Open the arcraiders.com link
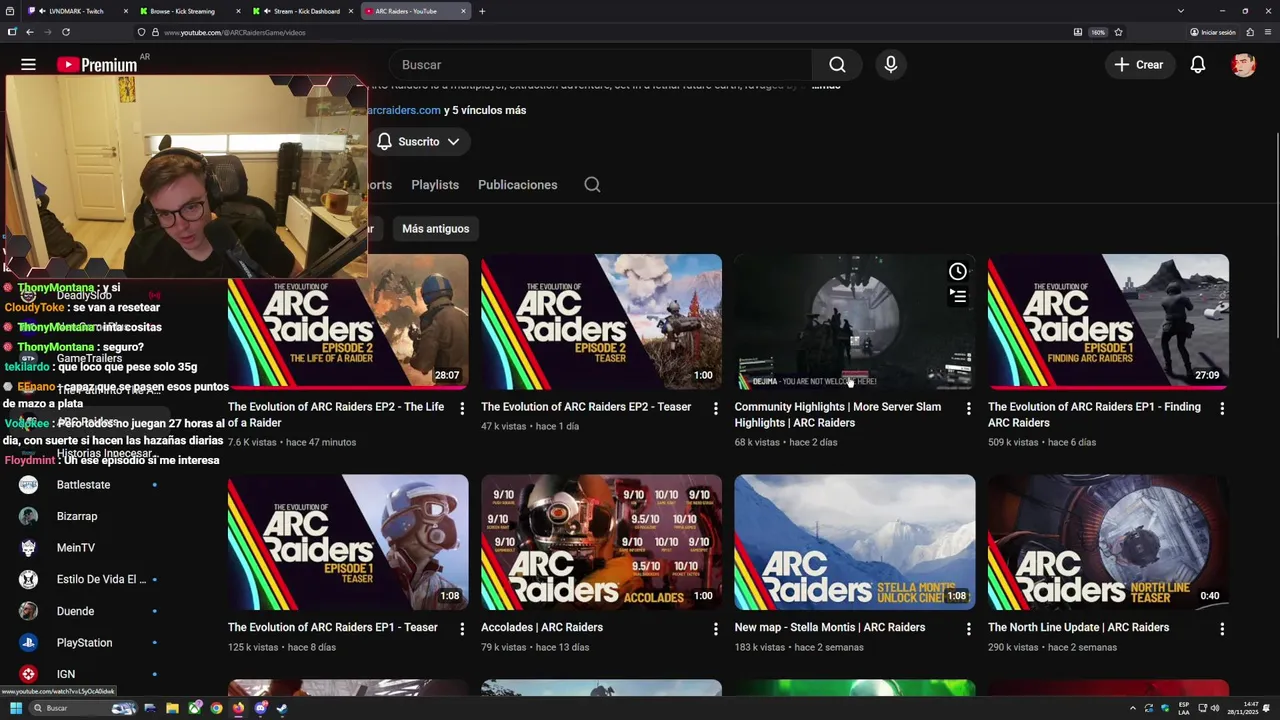 (404, 110)
